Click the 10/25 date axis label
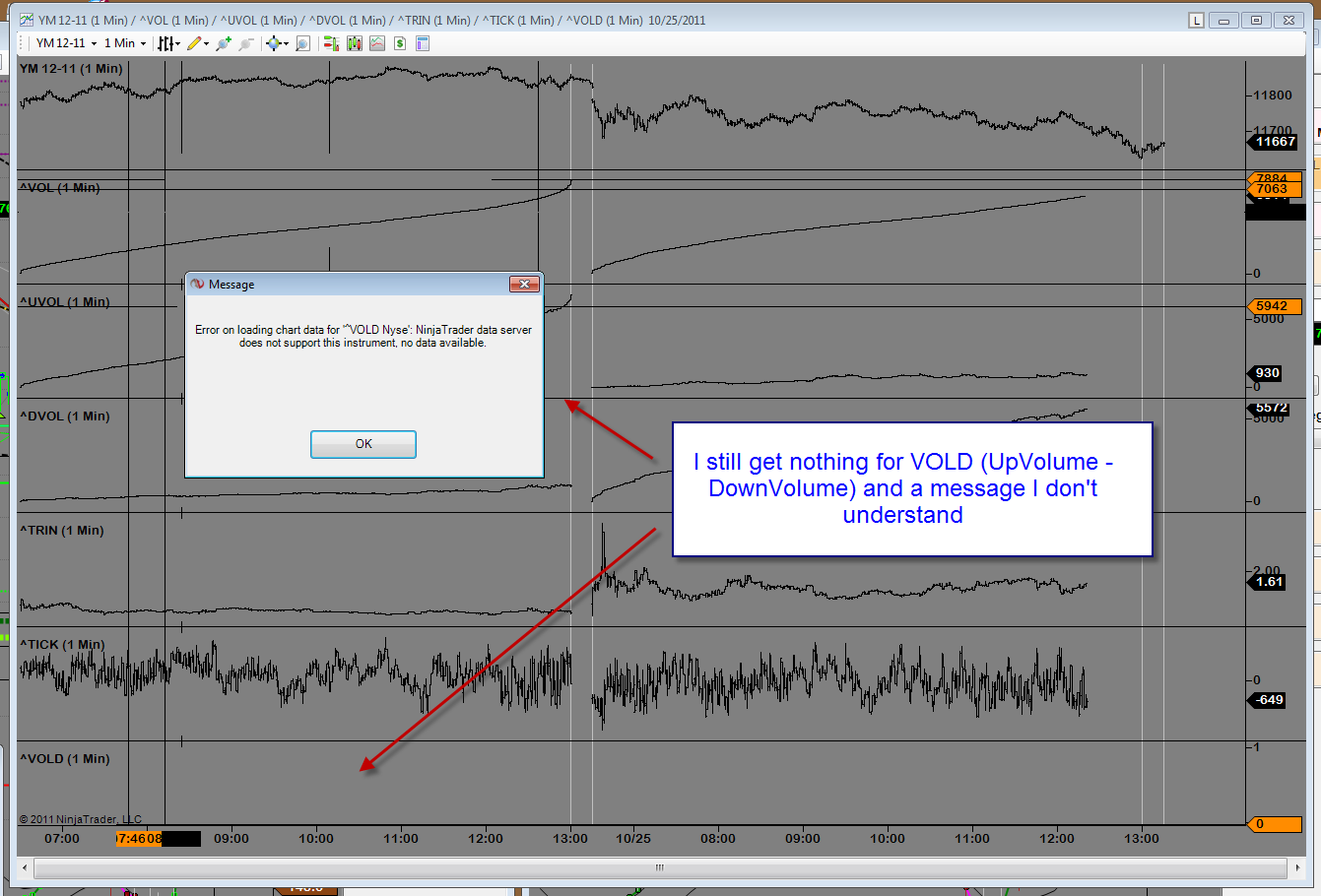1321x896 pixels. pos(633,839)
